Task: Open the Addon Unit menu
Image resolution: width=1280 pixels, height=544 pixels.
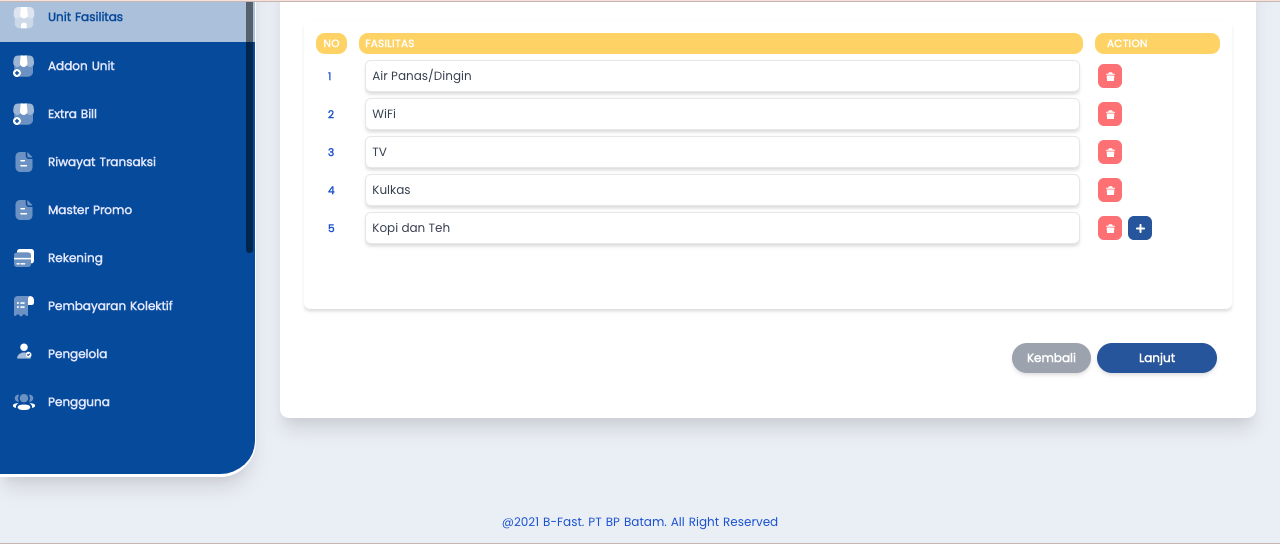Action: point(81,66)
